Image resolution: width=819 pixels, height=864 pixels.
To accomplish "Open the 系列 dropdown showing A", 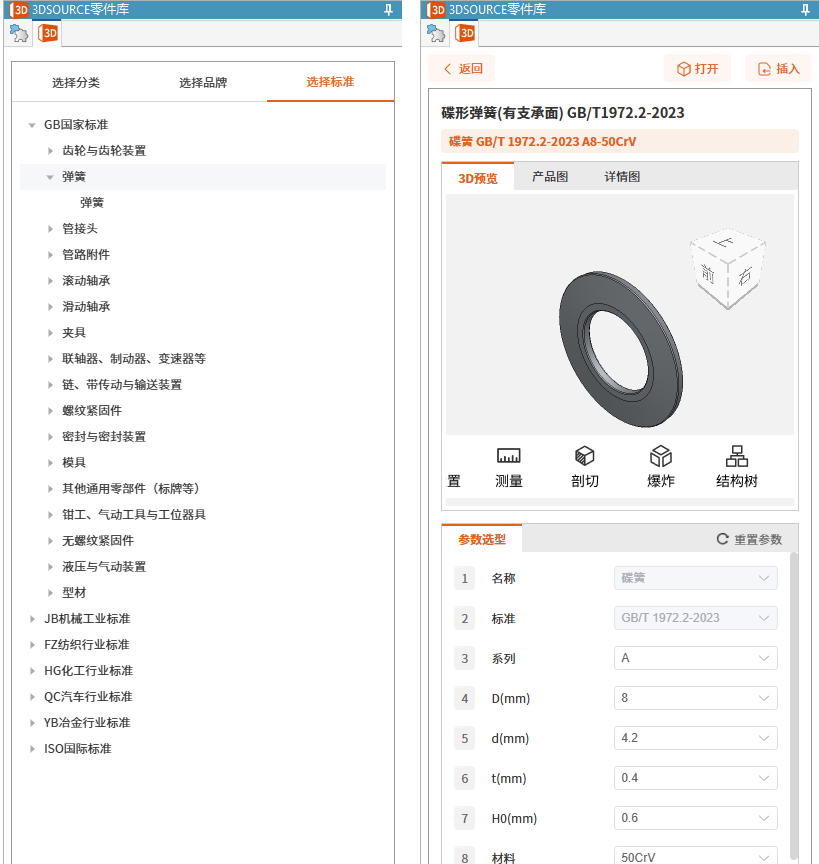I will (x=695, y=658).
